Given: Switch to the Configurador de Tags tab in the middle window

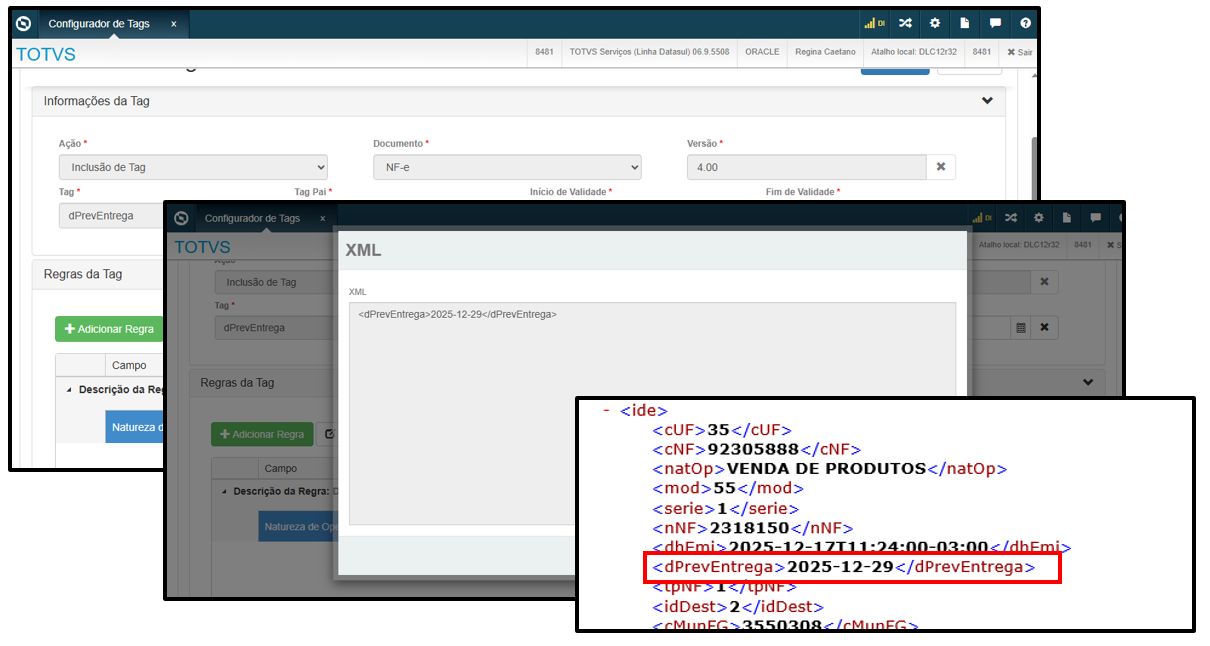Looking at the screenshot, I should click(x=252, y=218).
